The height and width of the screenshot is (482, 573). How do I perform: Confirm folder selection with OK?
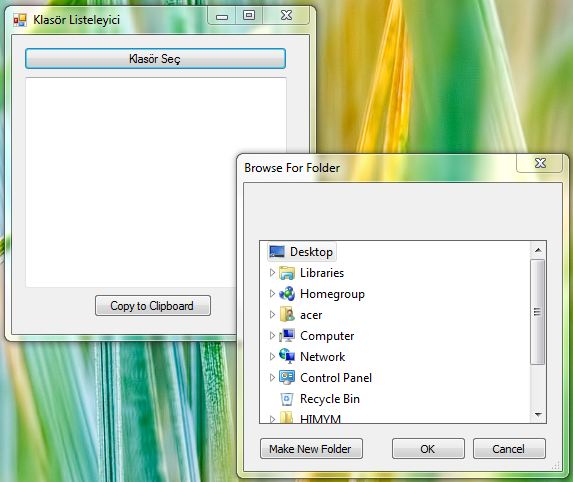point(428,448)
